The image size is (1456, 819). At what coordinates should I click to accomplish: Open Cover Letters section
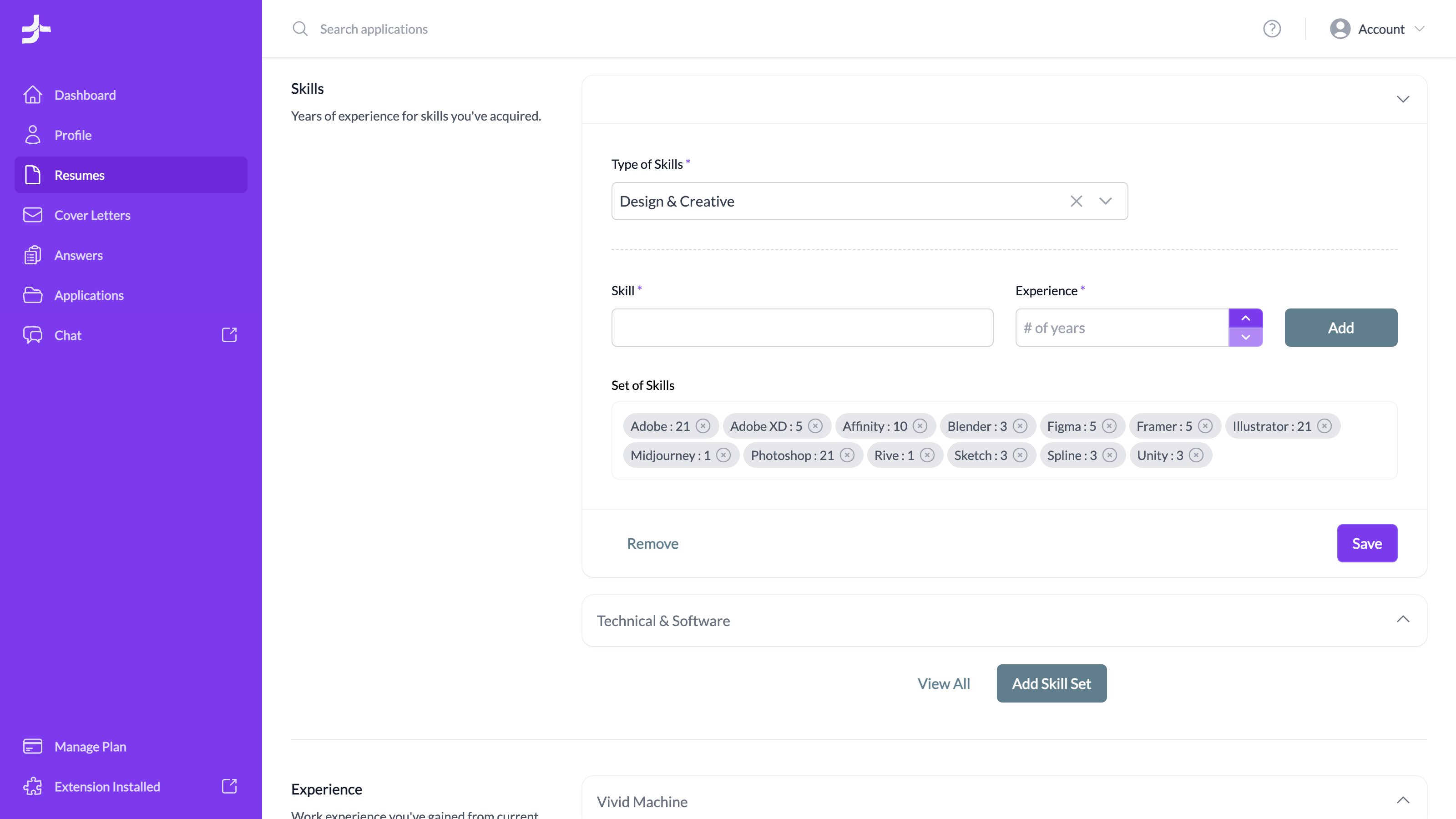pyautogui.click(x=131, y=215)
